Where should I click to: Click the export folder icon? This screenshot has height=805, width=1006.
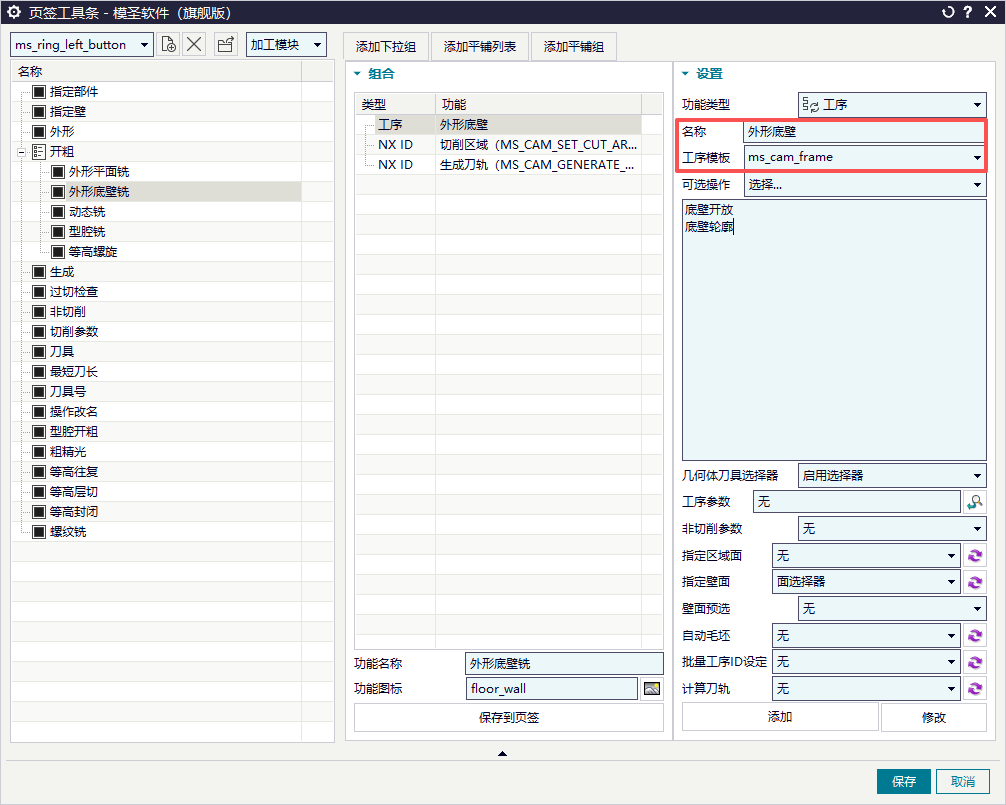click(x=226, y=44)
